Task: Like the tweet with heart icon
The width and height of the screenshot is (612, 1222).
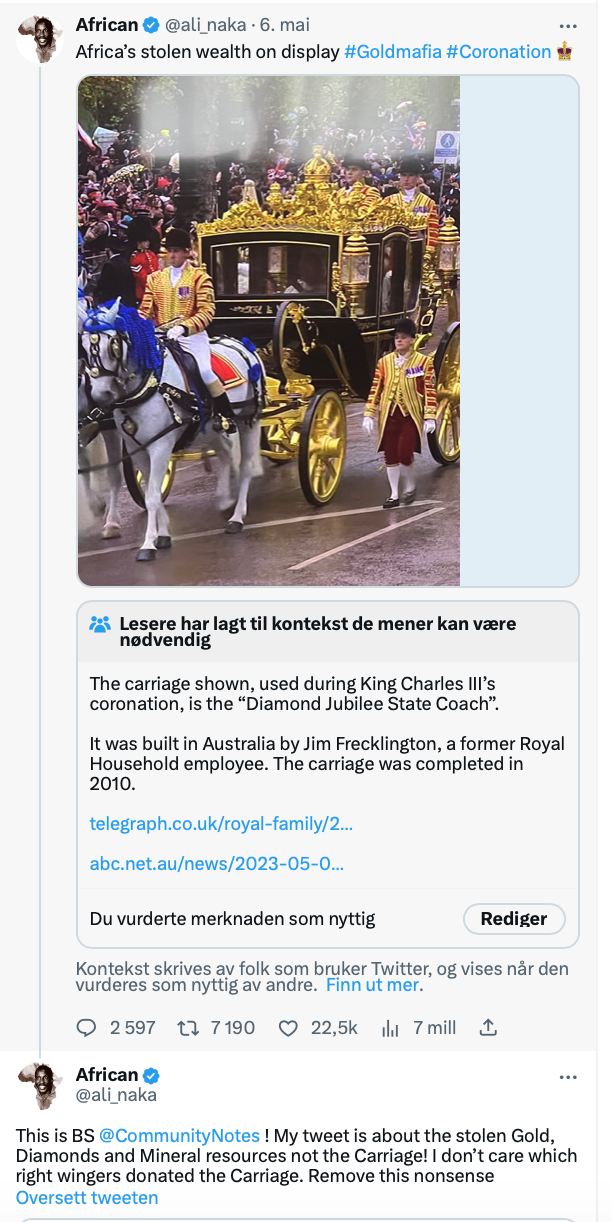Action: (288, 1027)
